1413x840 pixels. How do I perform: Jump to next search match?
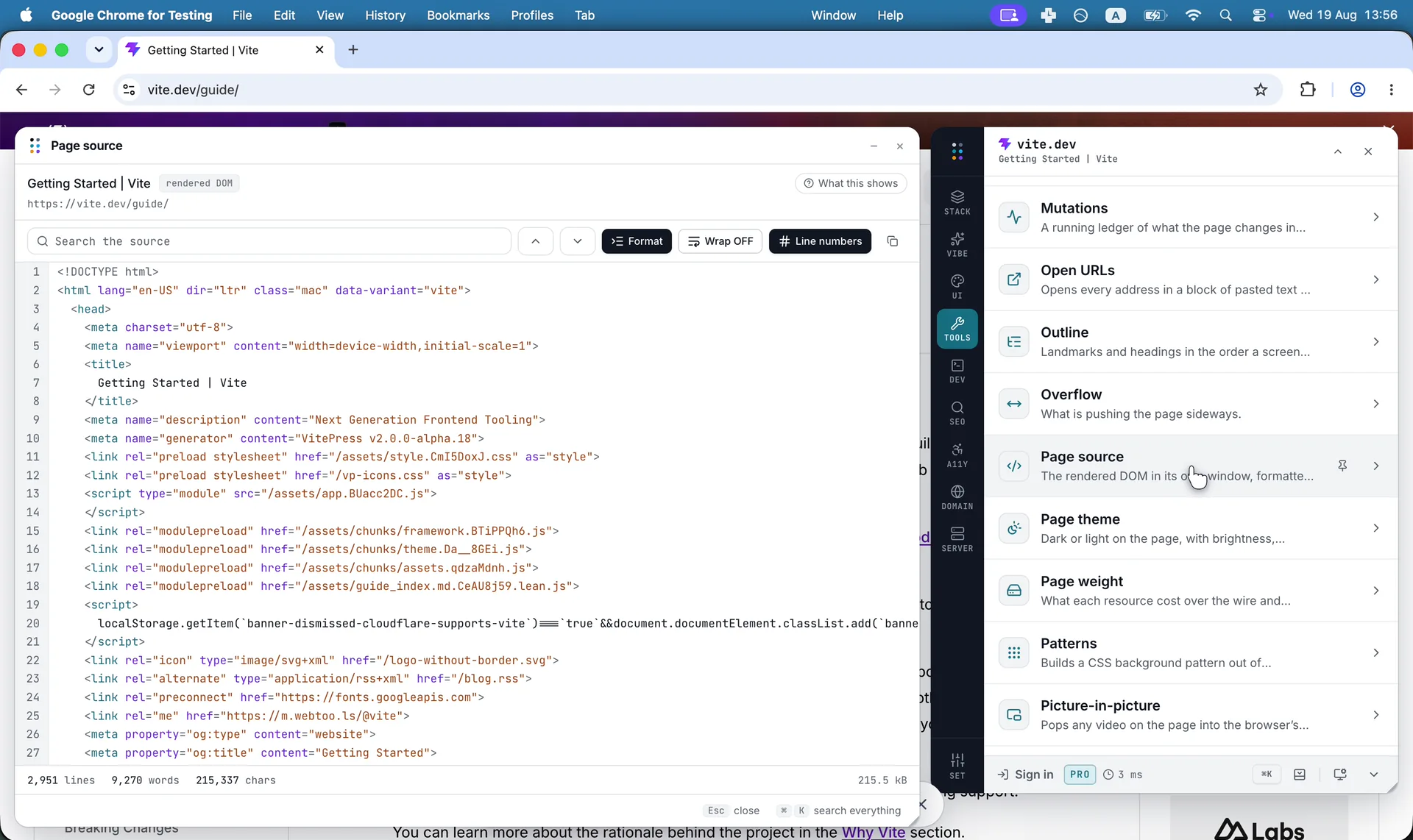(577, 241)
